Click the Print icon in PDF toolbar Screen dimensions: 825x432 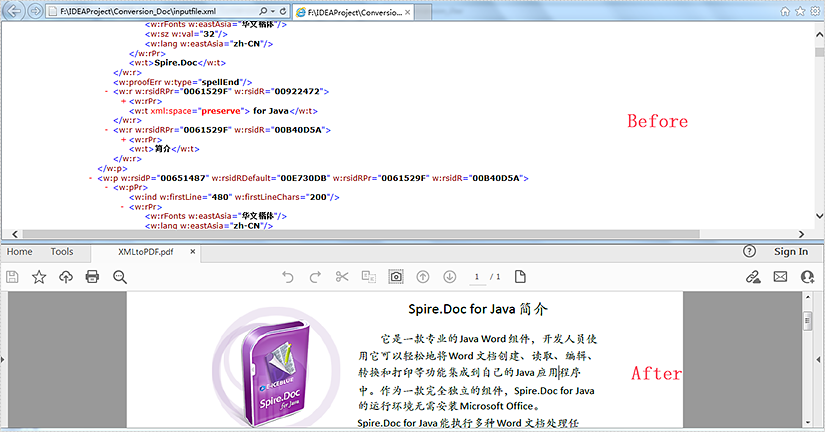point(92,277)
